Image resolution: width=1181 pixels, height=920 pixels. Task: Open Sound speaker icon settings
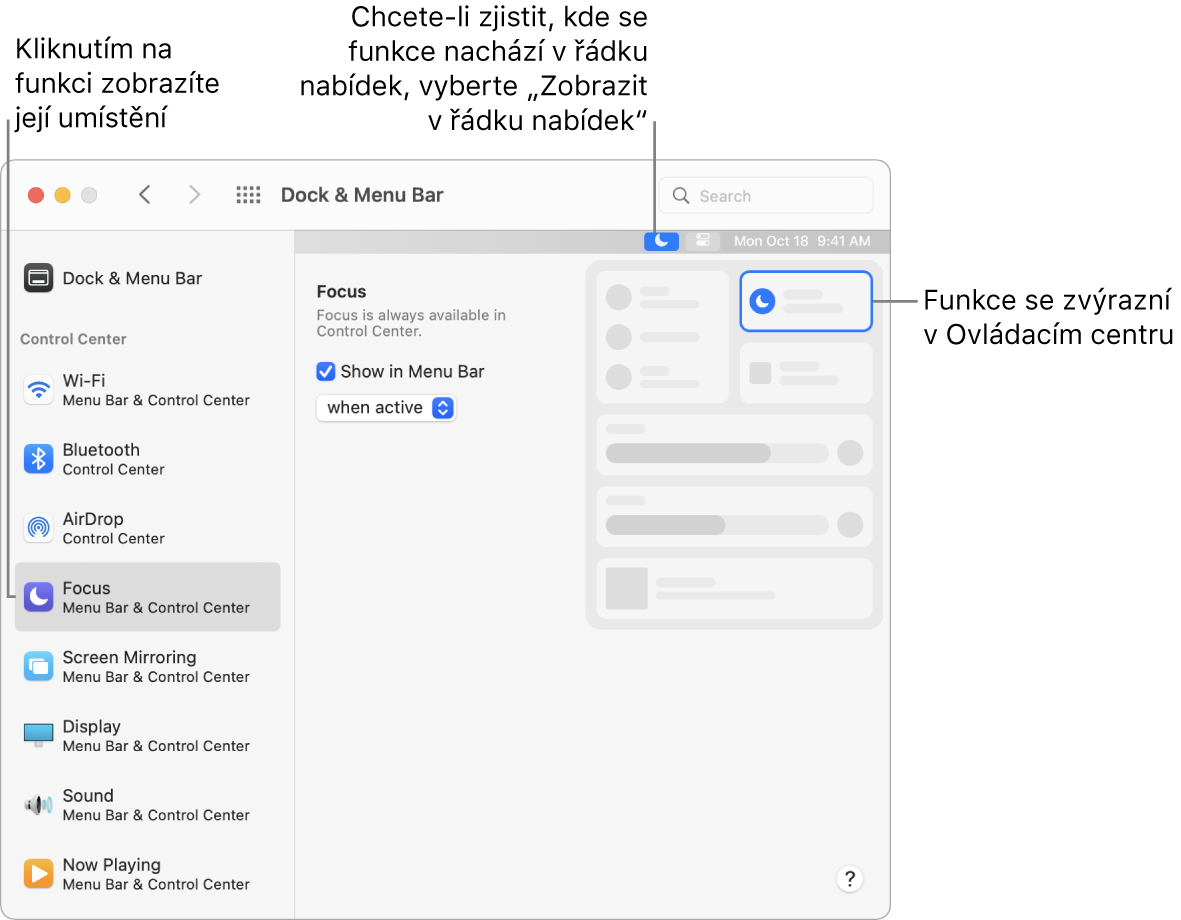(x=39, y=805)
